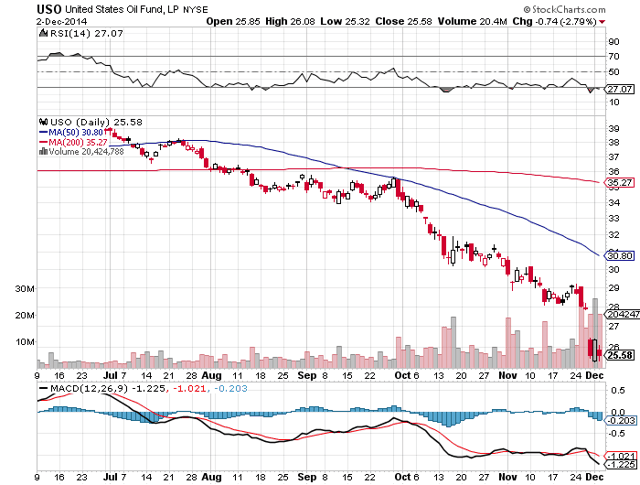Click the Close 25.58 header value
The height and width of the screenshot is (485, 640).
[404, 22]
